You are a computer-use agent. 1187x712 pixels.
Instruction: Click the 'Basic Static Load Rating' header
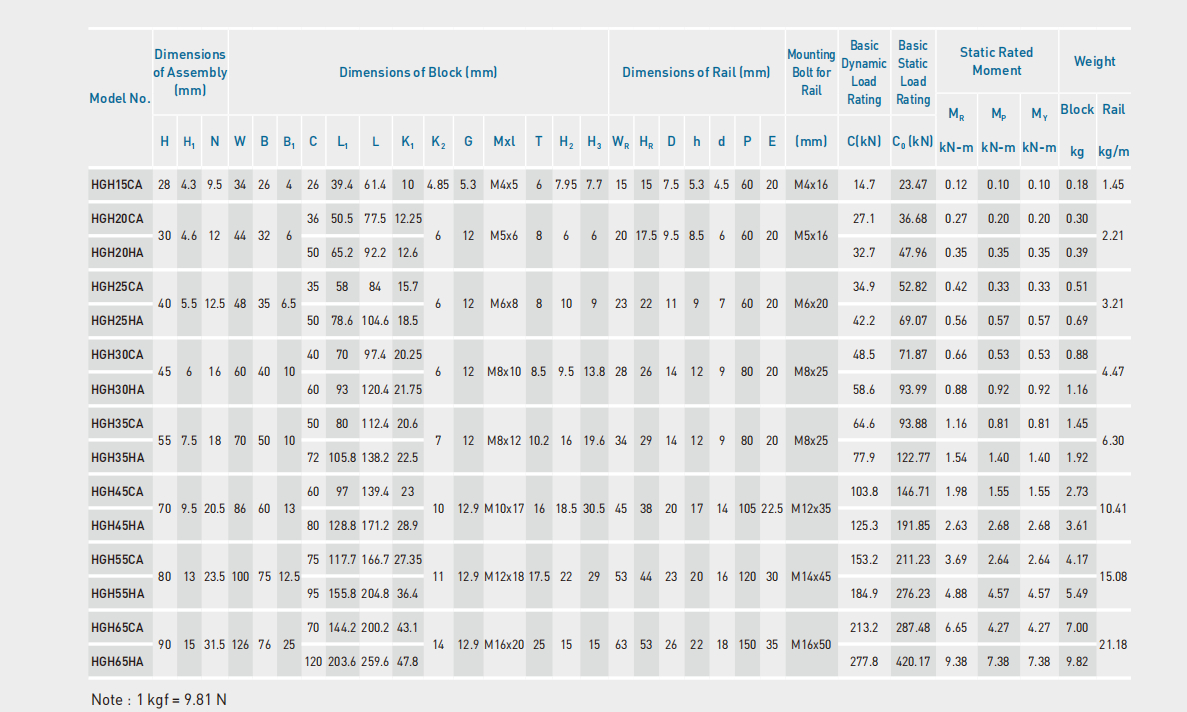click(x=913, y=73)
